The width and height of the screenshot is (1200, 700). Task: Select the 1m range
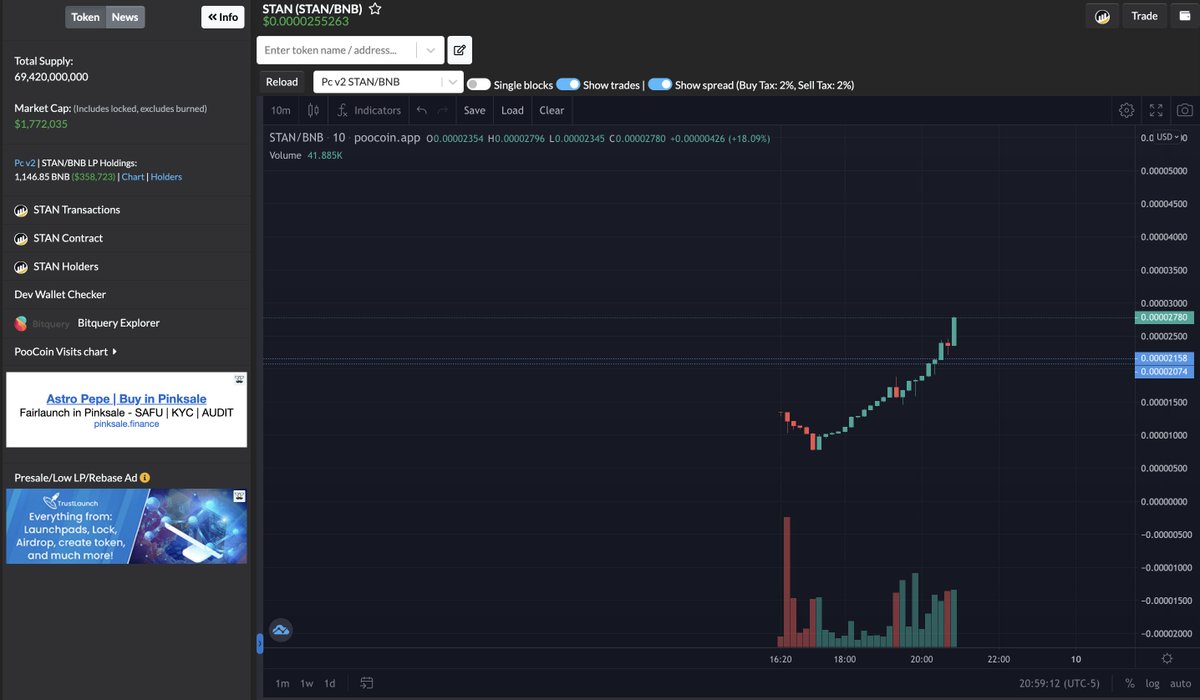click(x=283, y=683)
